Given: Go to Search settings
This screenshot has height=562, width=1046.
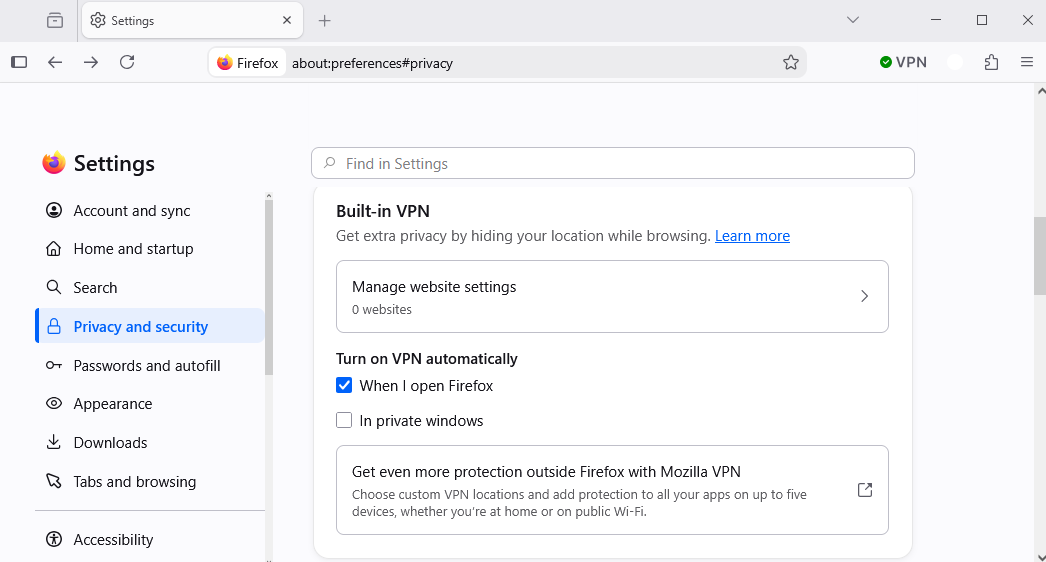Looking at the screenshot, I should click(150, 288).
